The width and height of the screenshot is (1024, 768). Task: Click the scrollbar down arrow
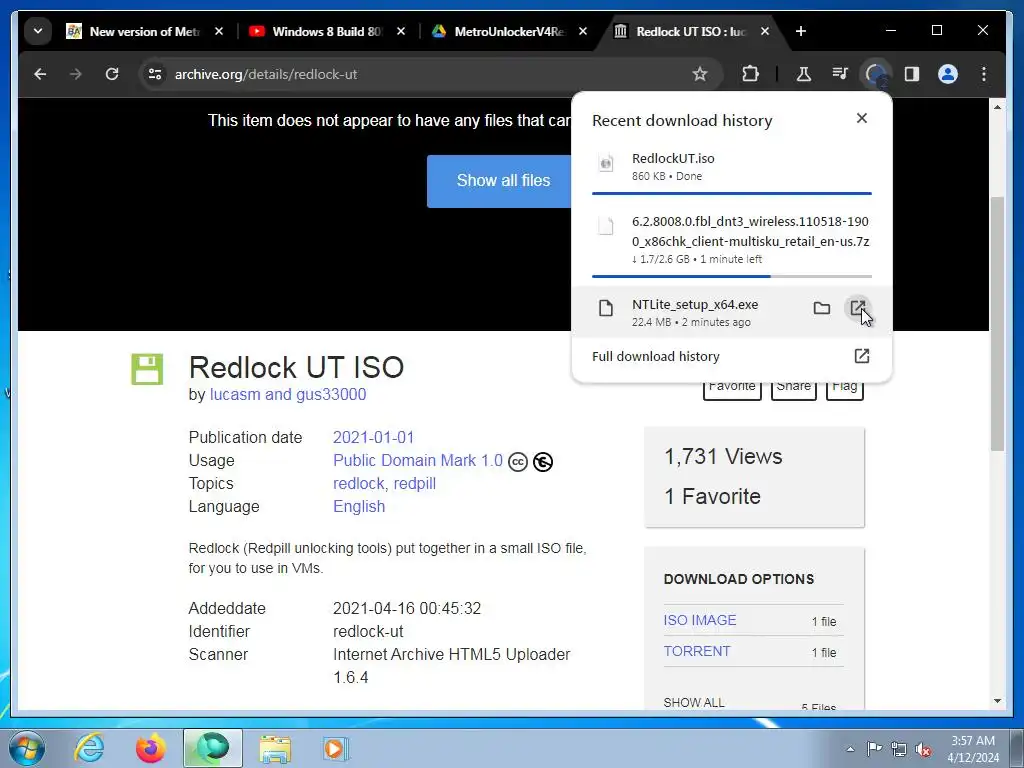point(997,701)
